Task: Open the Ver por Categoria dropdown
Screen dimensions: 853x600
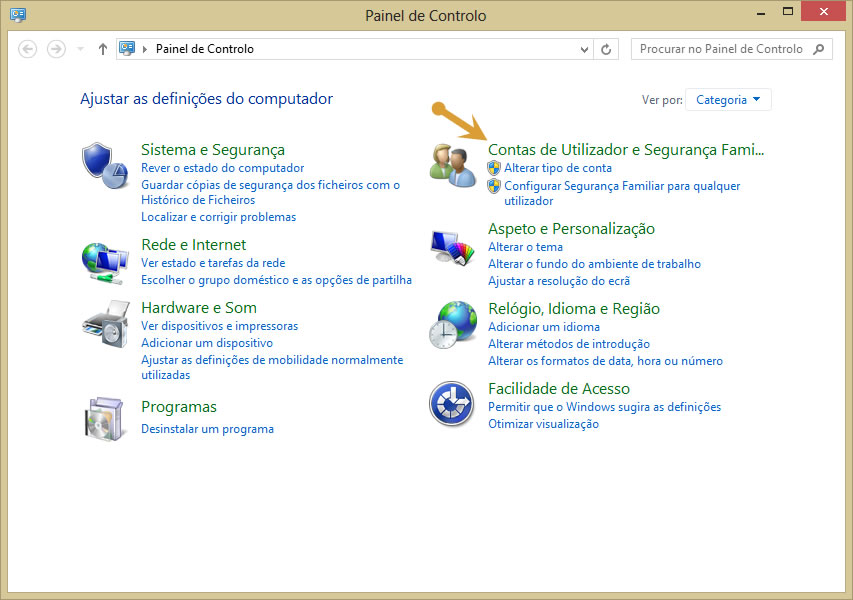Action: [x=728, y=99]
